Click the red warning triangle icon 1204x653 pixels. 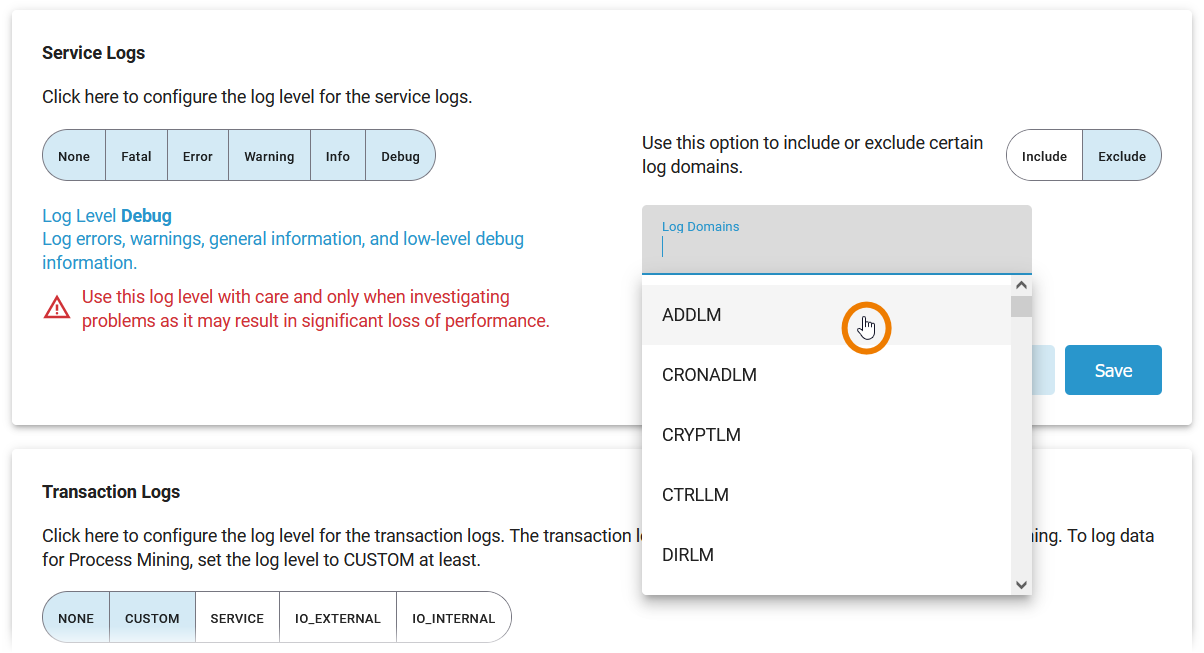pyautogui.click(x=57, y=308)
